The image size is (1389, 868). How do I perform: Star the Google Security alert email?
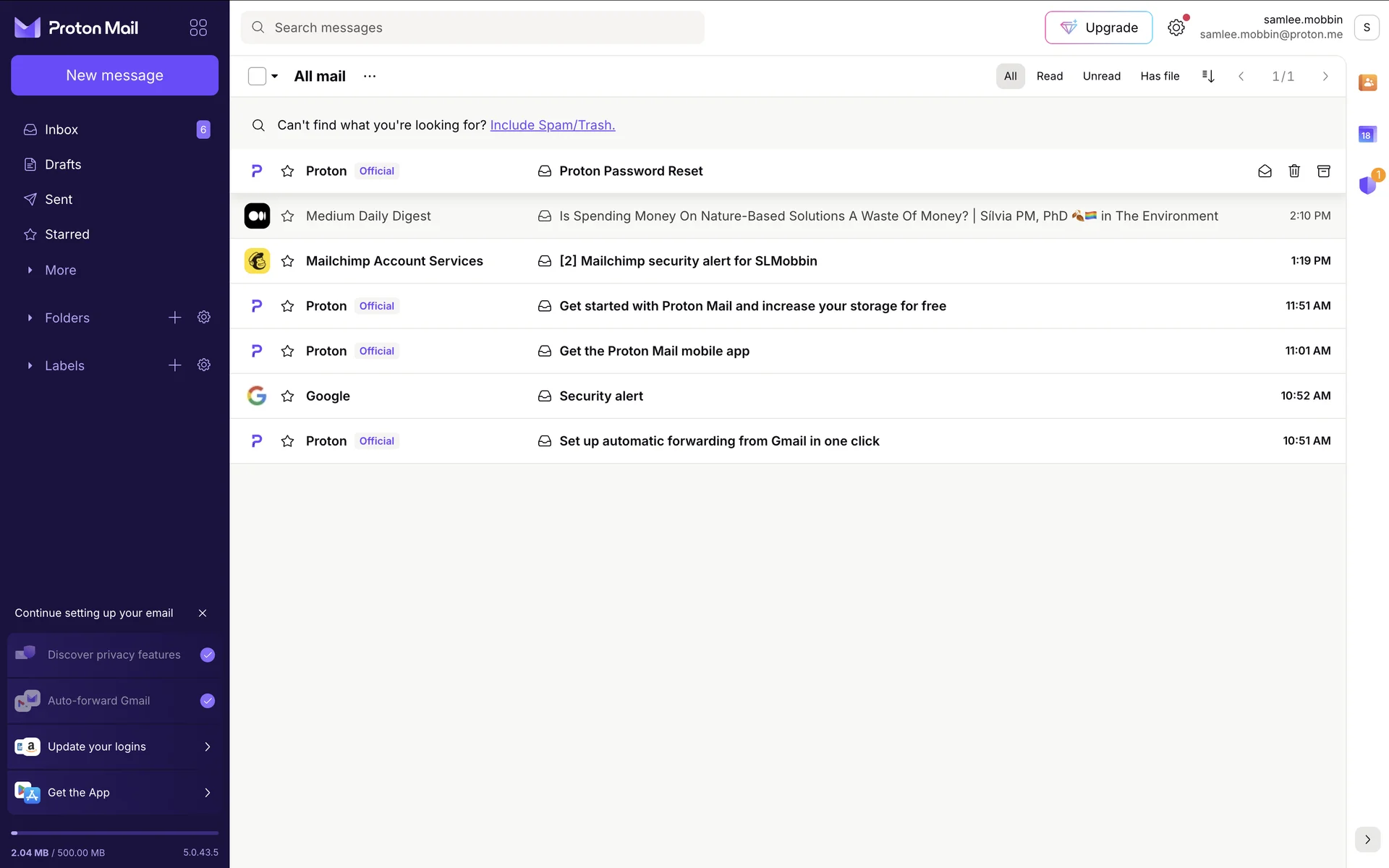pos(287,396)
